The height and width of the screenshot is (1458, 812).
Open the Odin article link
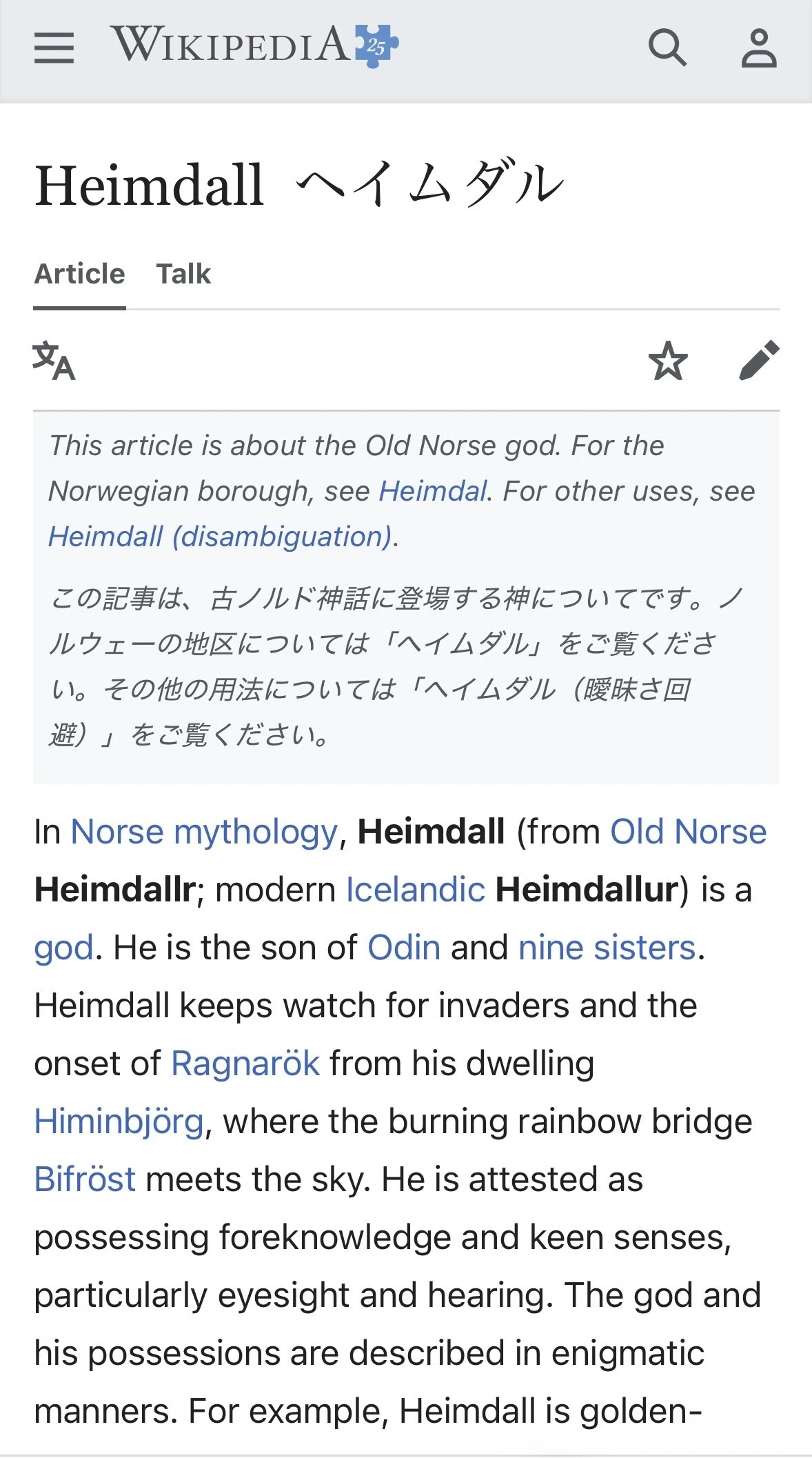404,948
